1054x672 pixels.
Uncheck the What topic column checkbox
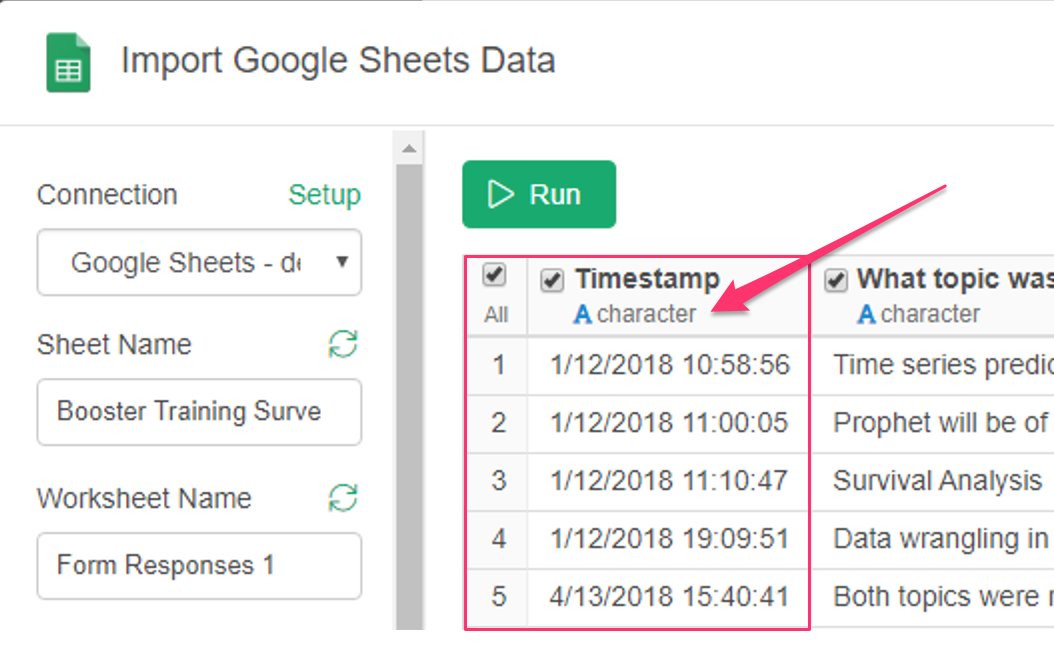click(x=836, y=280)
